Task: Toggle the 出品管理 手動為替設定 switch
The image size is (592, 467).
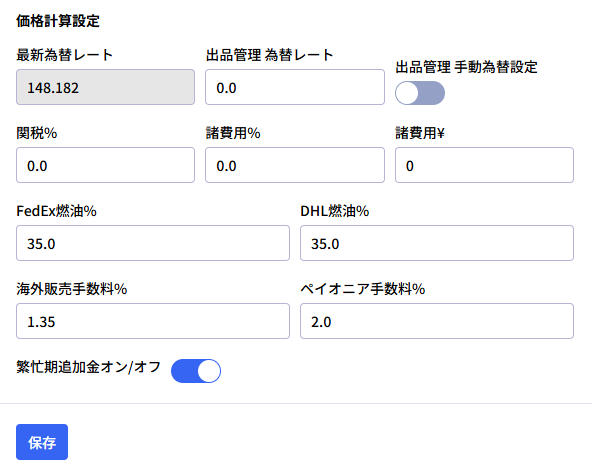Action: [420, 93]
